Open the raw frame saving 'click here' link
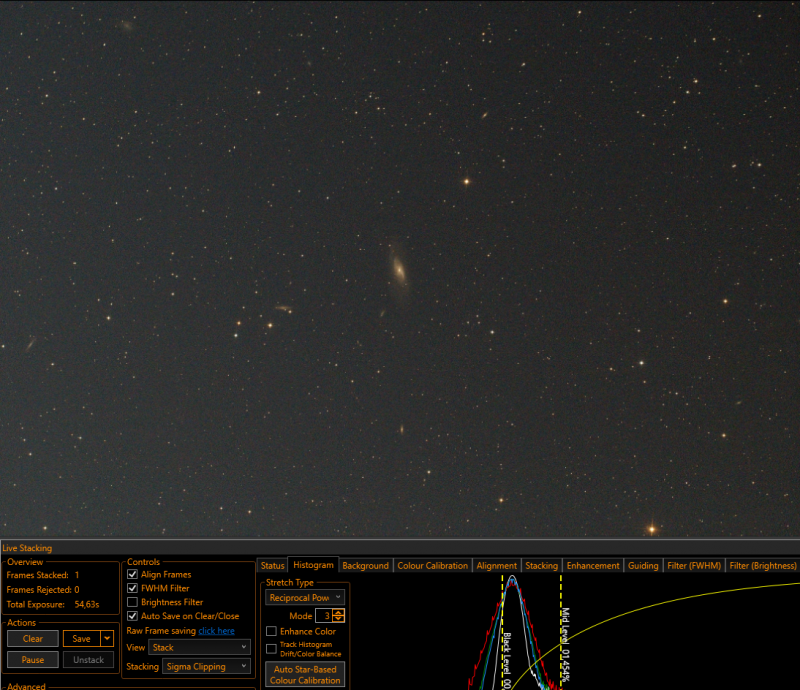 (216, 631)
